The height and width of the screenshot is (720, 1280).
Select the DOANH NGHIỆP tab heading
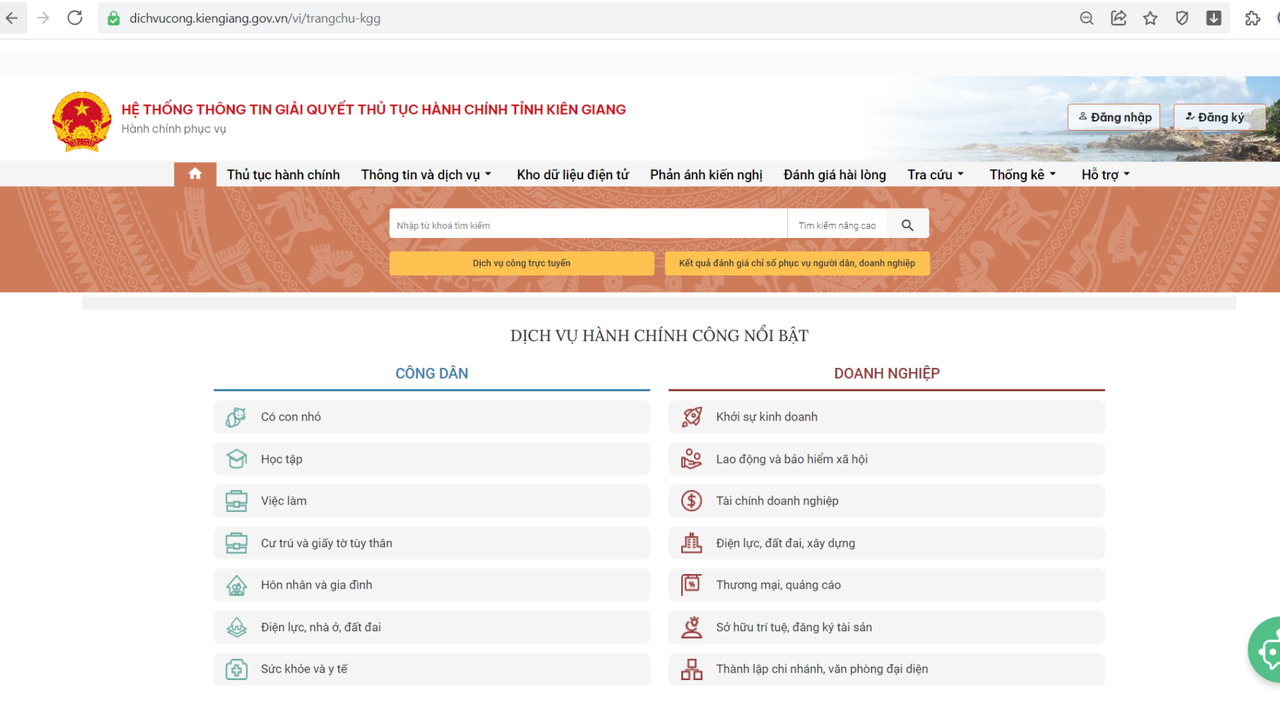click(x=886, y=373)
